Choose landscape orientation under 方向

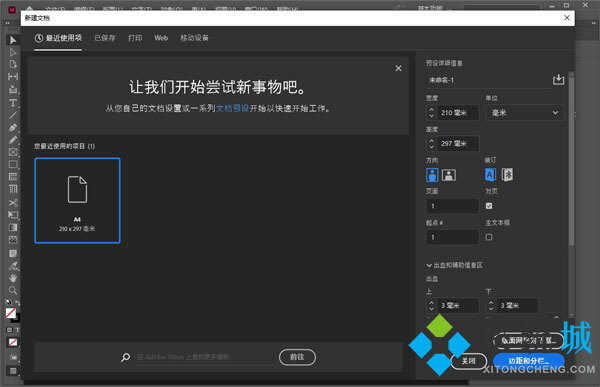tap(449, 175)
